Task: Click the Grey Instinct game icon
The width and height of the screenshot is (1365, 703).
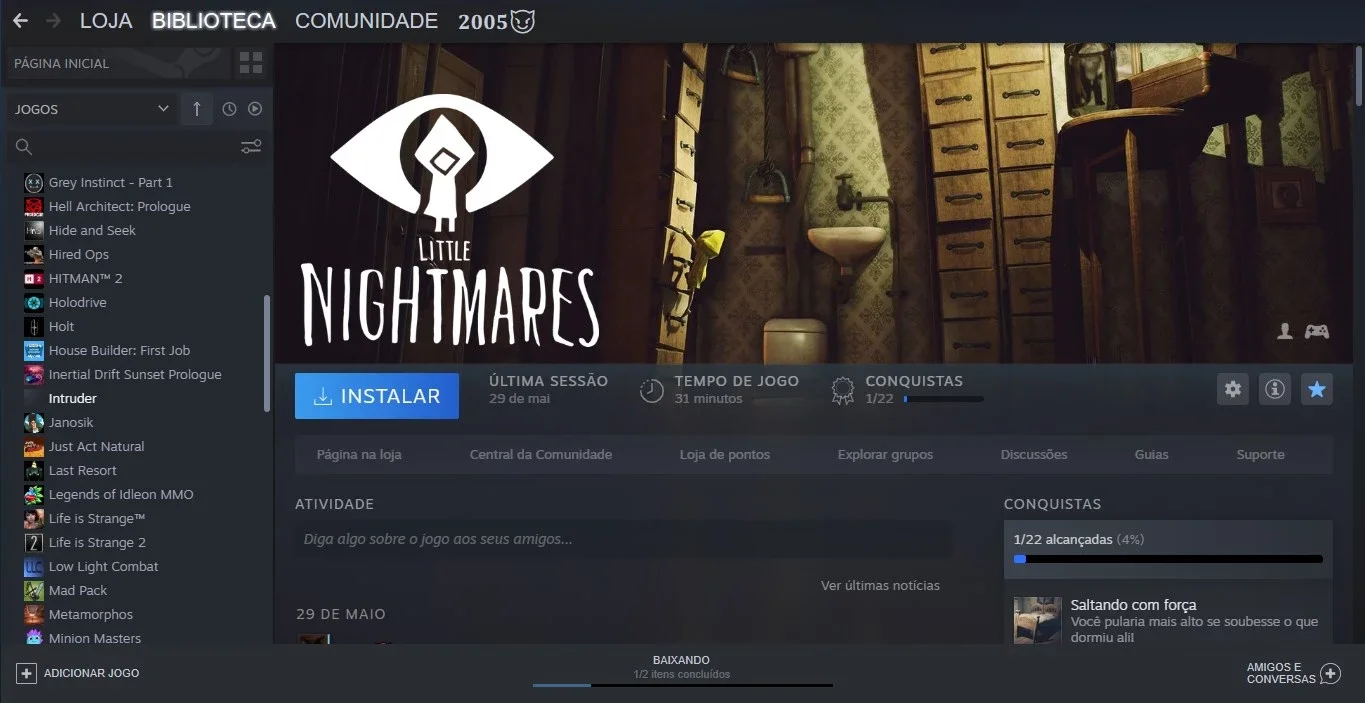Action: [34, 182]
